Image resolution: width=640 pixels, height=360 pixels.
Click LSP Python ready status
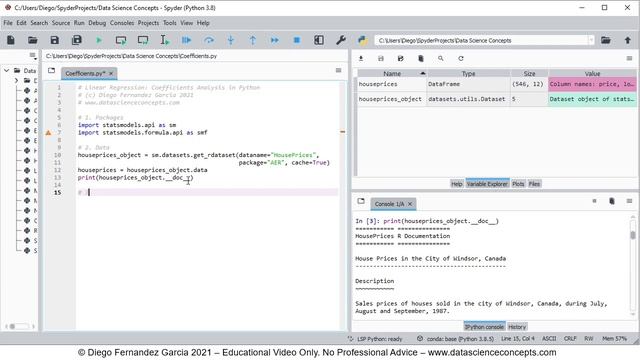pos(375,339)
